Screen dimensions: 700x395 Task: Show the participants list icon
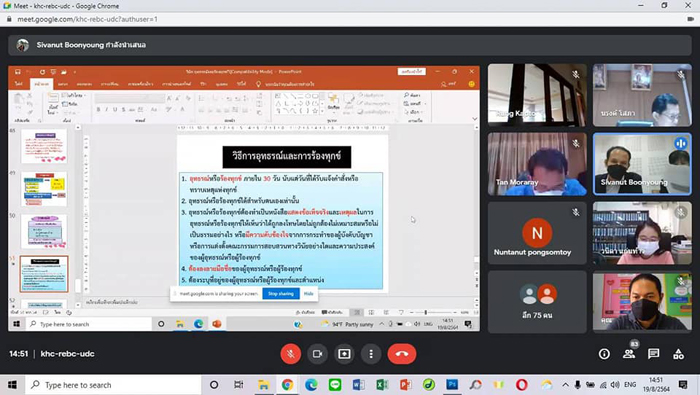point(629,354)
